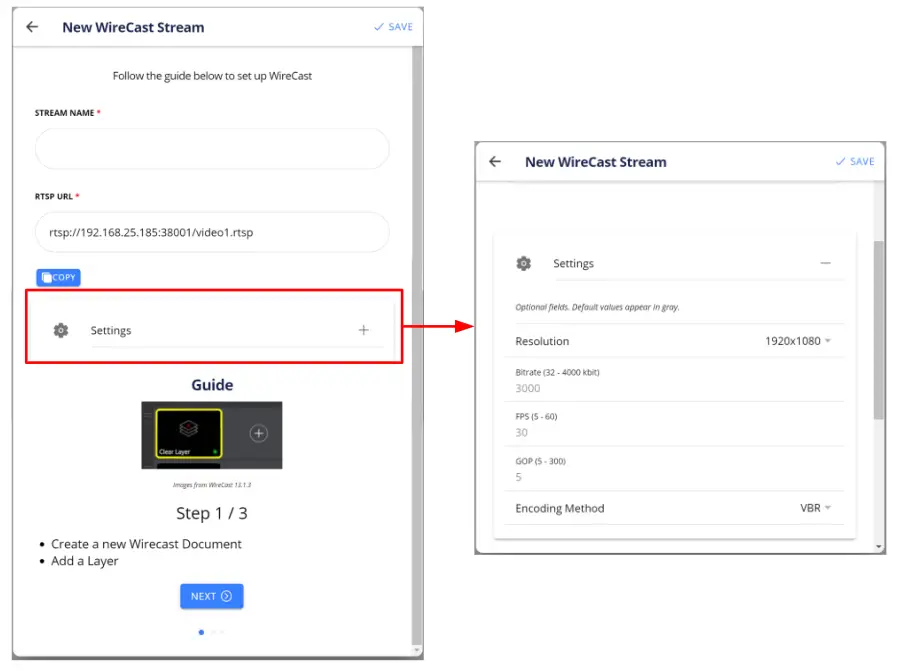Click the 'Guide' heading
The image size is (911, 671).
(212, 385)
